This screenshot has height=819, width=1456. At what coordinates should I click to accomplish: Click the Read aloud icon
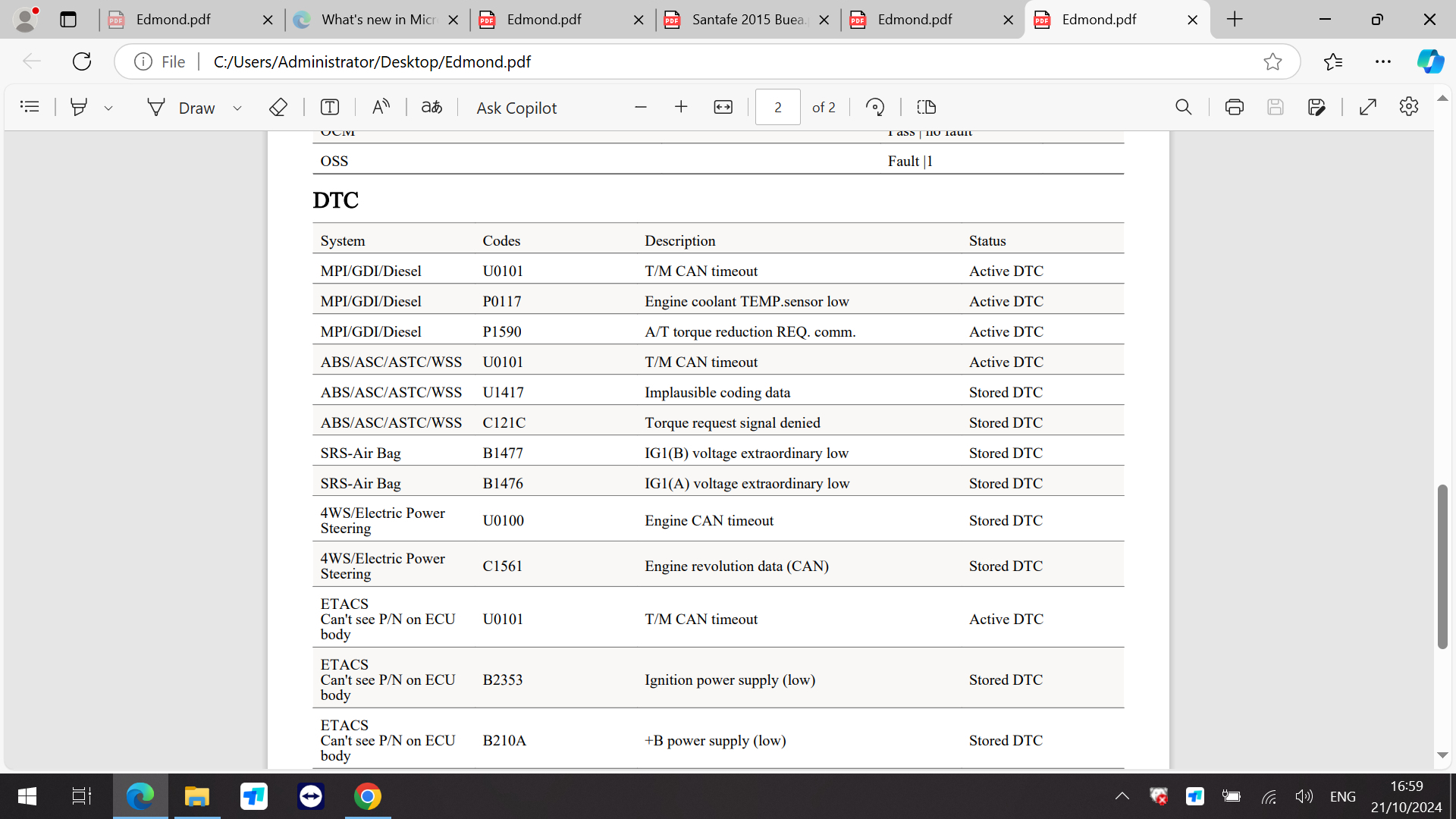[381, 107]
